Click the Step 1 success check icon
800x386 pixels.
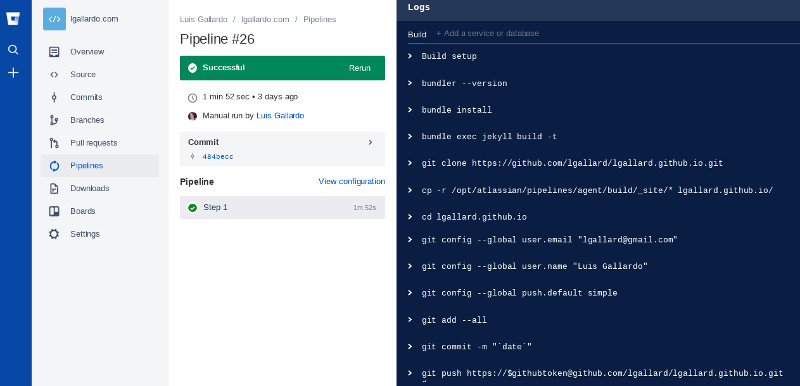pos(192,208)
